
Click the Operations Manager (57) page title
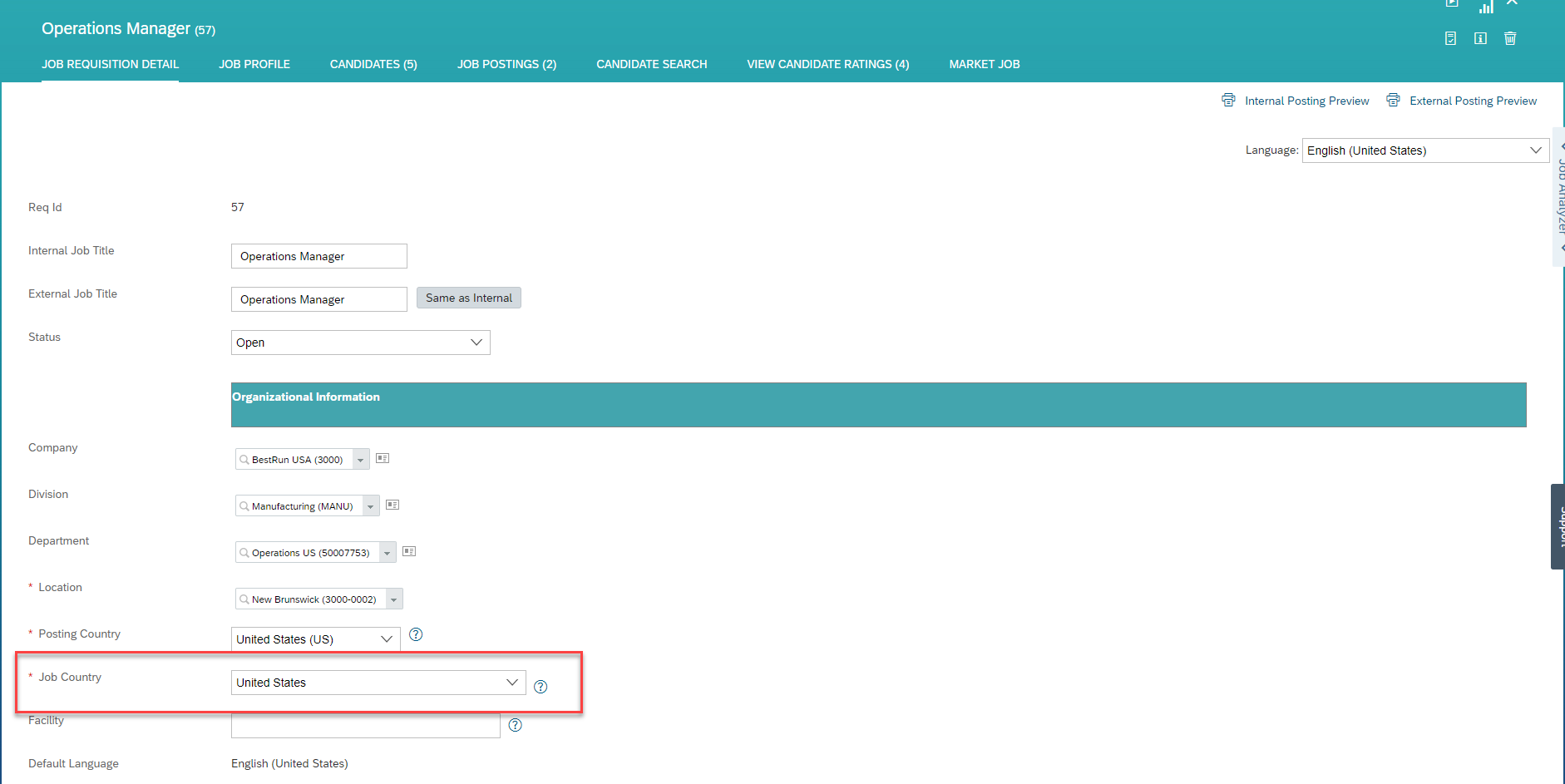(x=128, y=28)
